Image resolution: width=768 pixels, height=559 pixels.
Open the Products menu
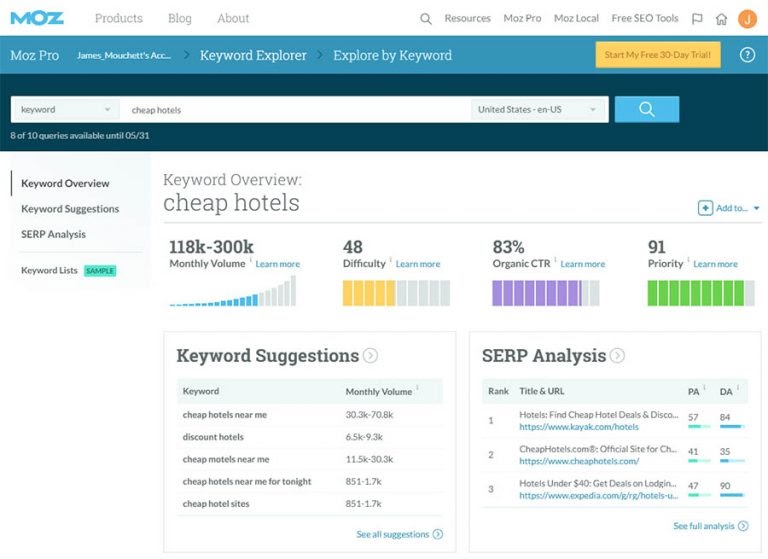pyautogui.click(x=119, y=18)
